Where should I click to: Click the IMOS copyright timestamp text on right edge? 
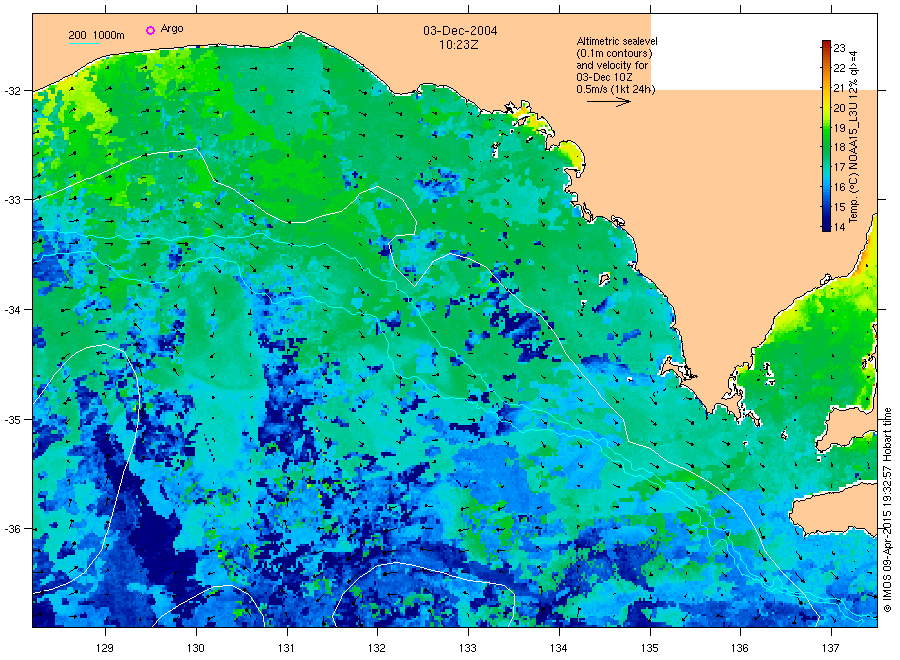pos(887,510)
